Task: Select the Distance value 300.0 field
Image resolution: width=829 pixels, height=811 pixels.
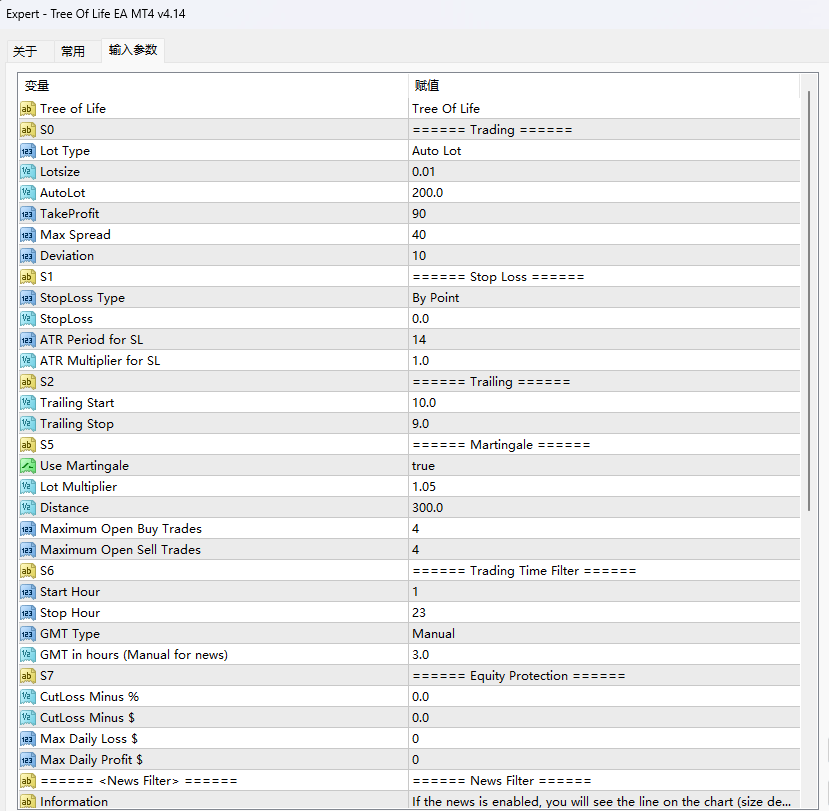Action: (604, 508)
